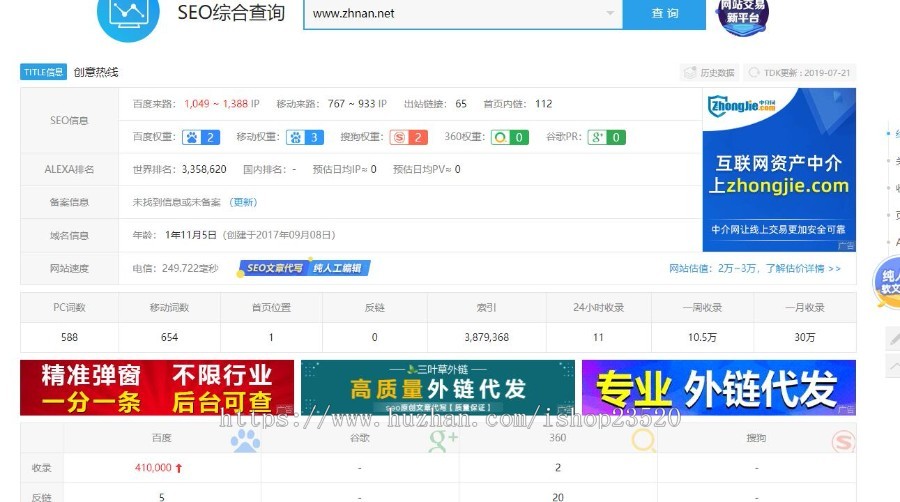
Task: Click 反链 value 0 in stats table
Action: [374, 337]
